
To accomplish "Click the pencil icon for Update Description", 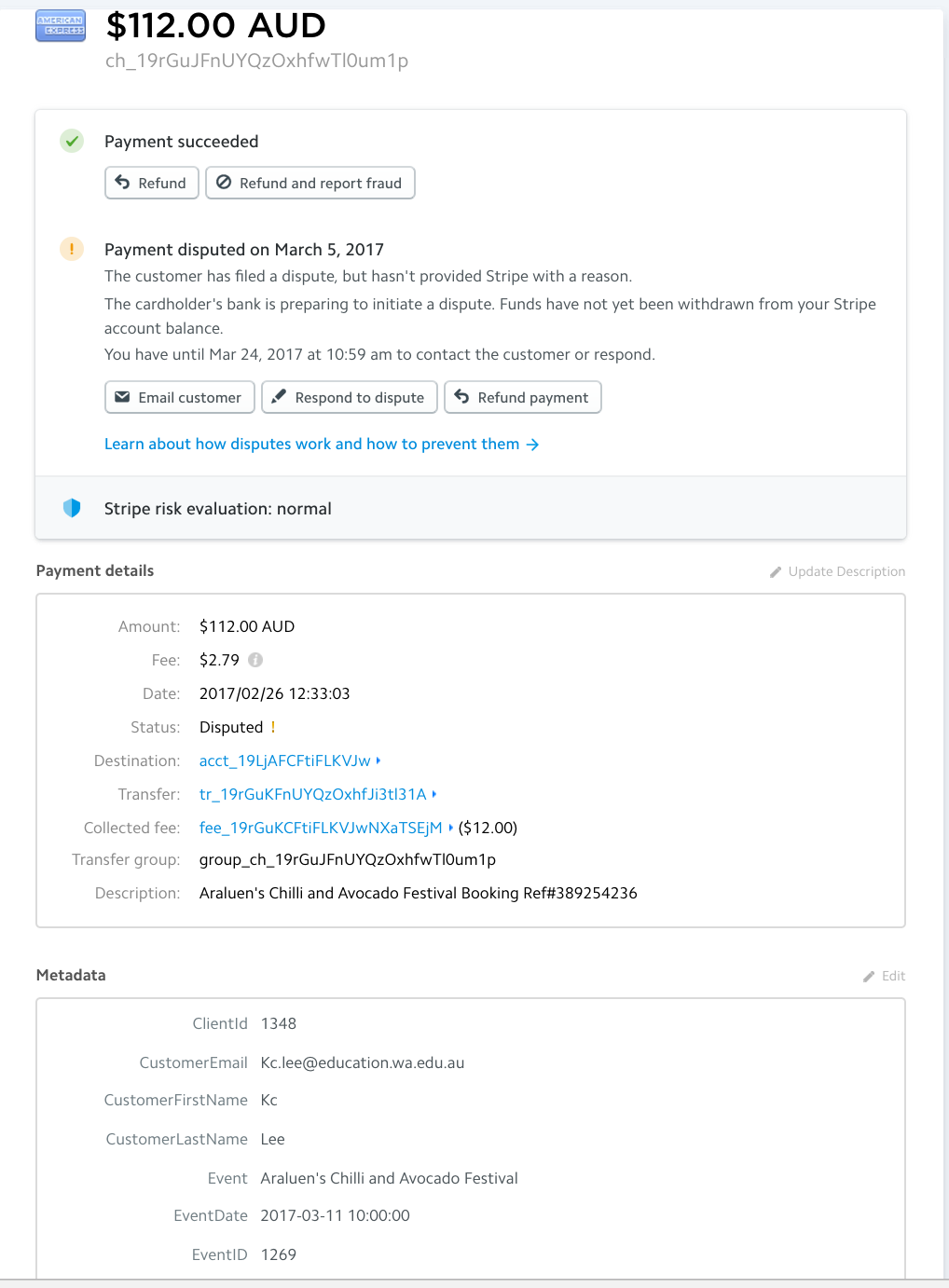I will [776, 572].
